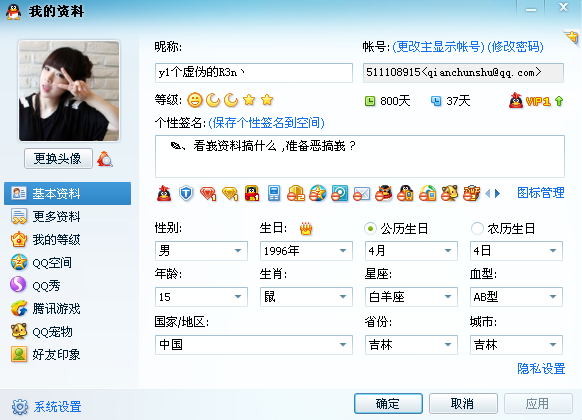582x420 pixels.
Task: Open the 血型 dropdown showing AB型
Action: coord(516,297)
